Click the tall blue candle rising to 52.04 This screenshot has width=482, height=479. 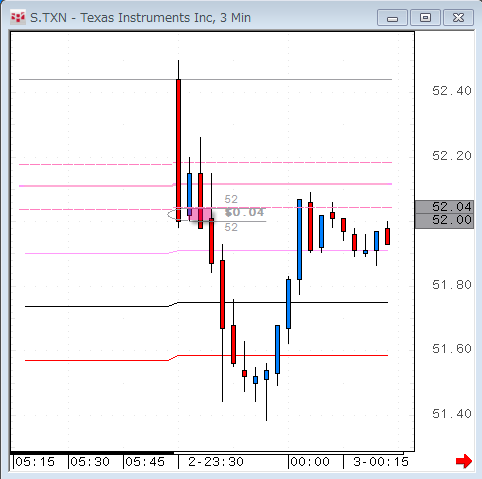[x=299, y=239]
